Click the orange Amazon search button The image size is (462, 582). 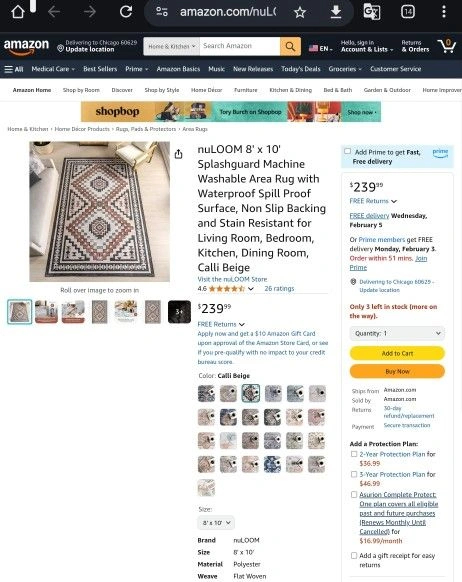(x=290, y=46)
